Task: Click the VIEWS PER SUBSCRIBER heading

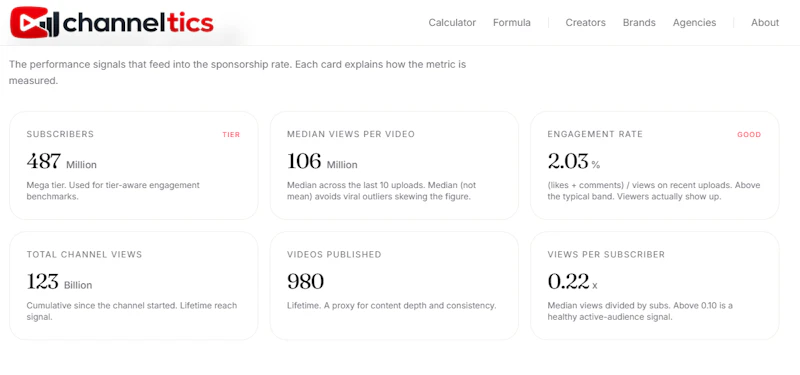Action: pos(606,254)
